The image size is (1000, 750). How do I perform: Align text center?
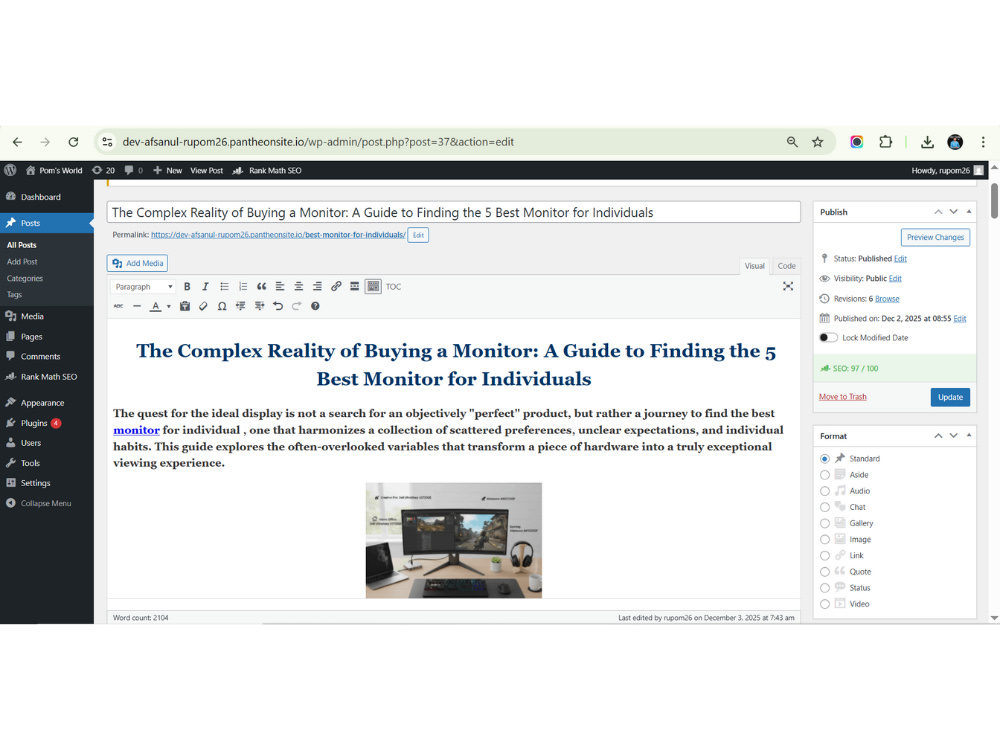point(298,286)
